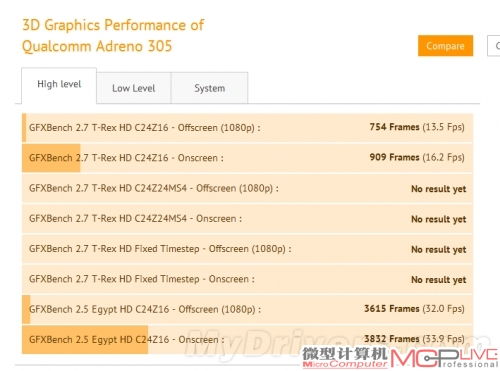
Task: Click No result yet for C24Z24MS4 Onscreen
Action: [x=439, y=219]
